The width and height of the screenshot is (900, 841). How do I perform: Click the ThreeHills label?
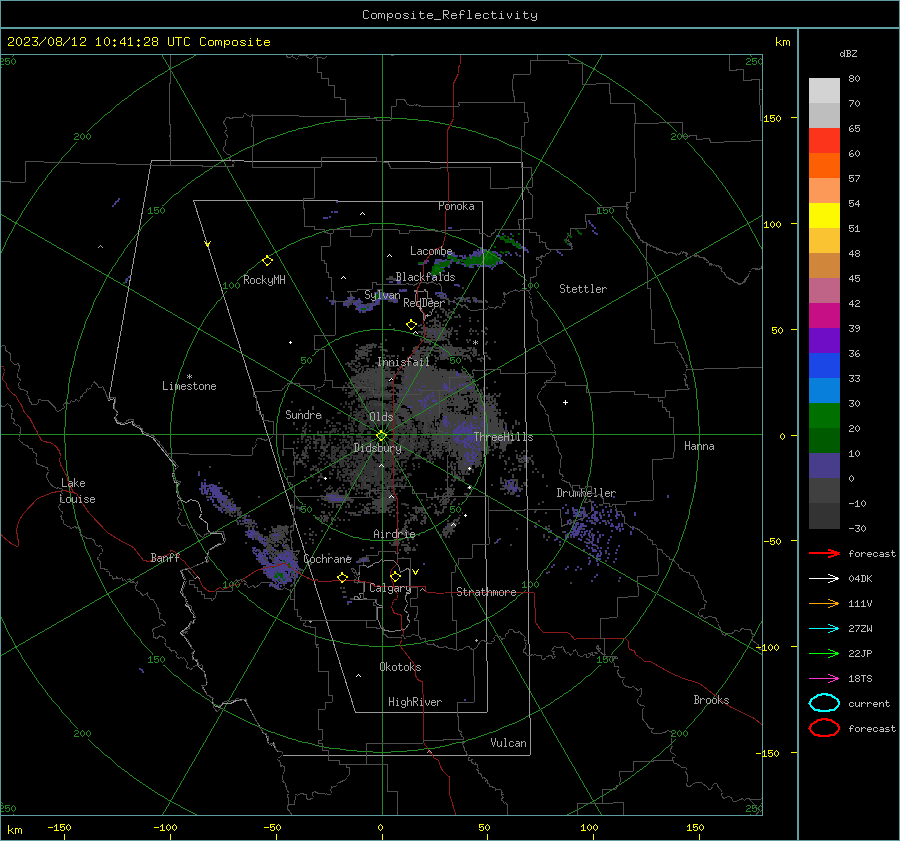click(x=503, y=437)
